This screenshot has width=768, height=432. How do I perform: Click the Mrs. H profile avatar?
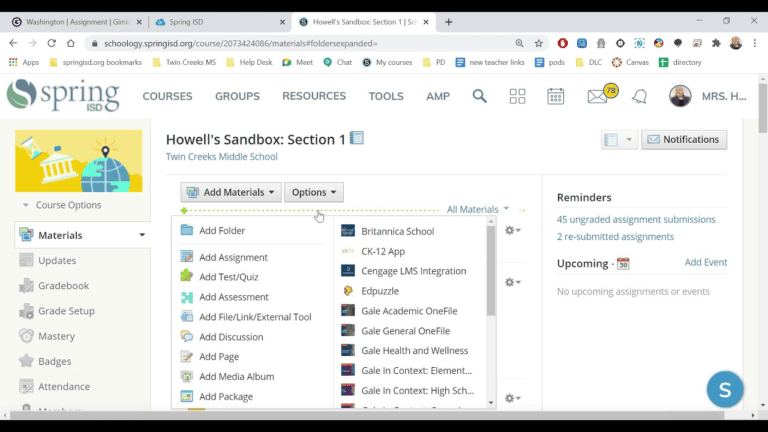tap(680, 96)
